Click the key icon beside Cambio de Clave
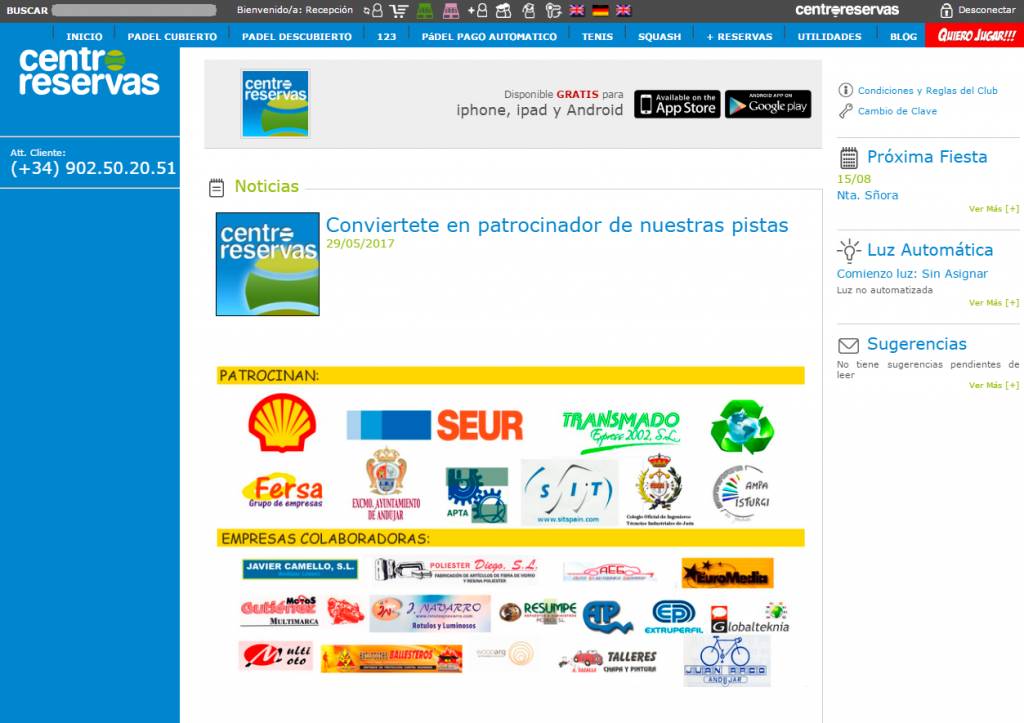This screenshot has height=723, width=1024. pos(845,111)
